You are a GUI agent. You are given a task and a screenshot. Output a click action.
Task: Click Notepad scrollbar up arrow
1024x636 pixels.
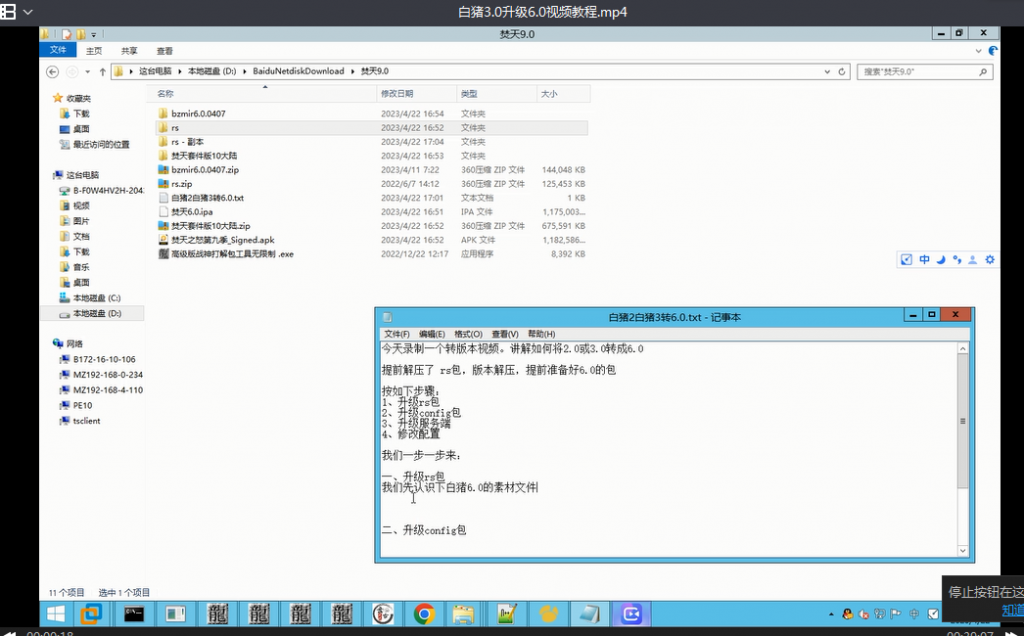(963, 349)
